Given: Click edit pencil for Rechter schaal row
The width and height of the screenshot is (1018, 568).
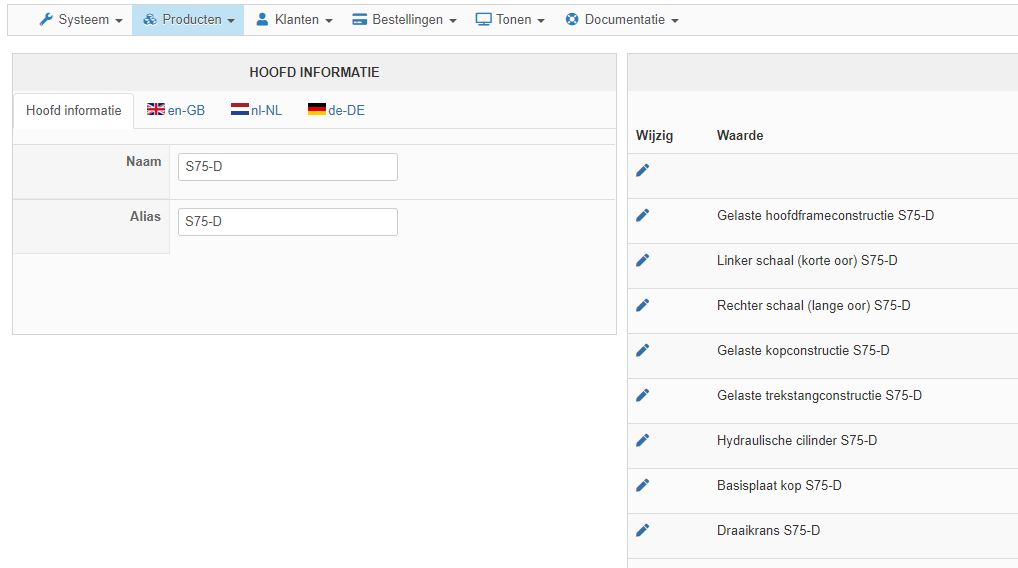Looking at the screenshot, I should pyautogui.click(x=642, y=305).
